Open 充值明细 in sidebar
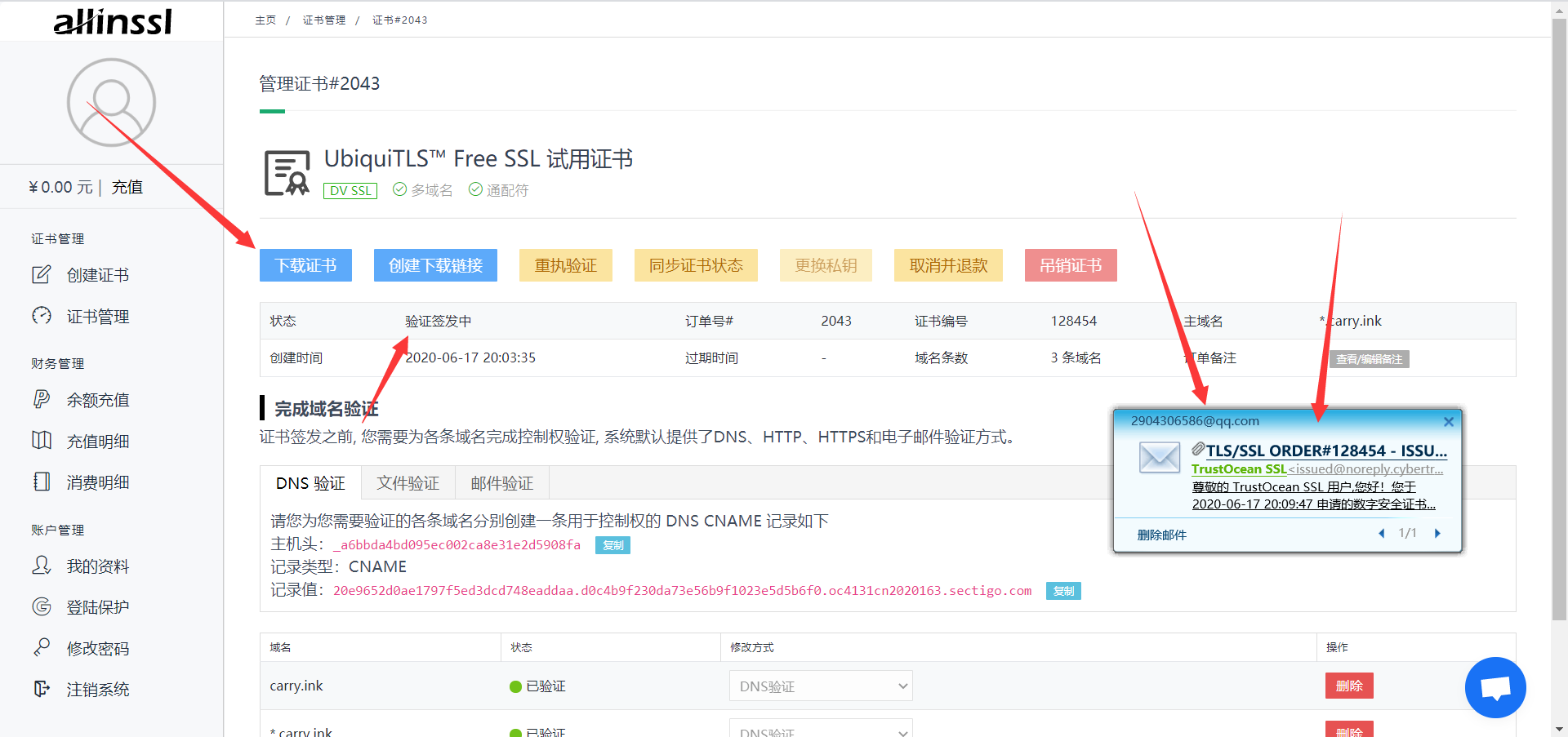 coord(98,441)
